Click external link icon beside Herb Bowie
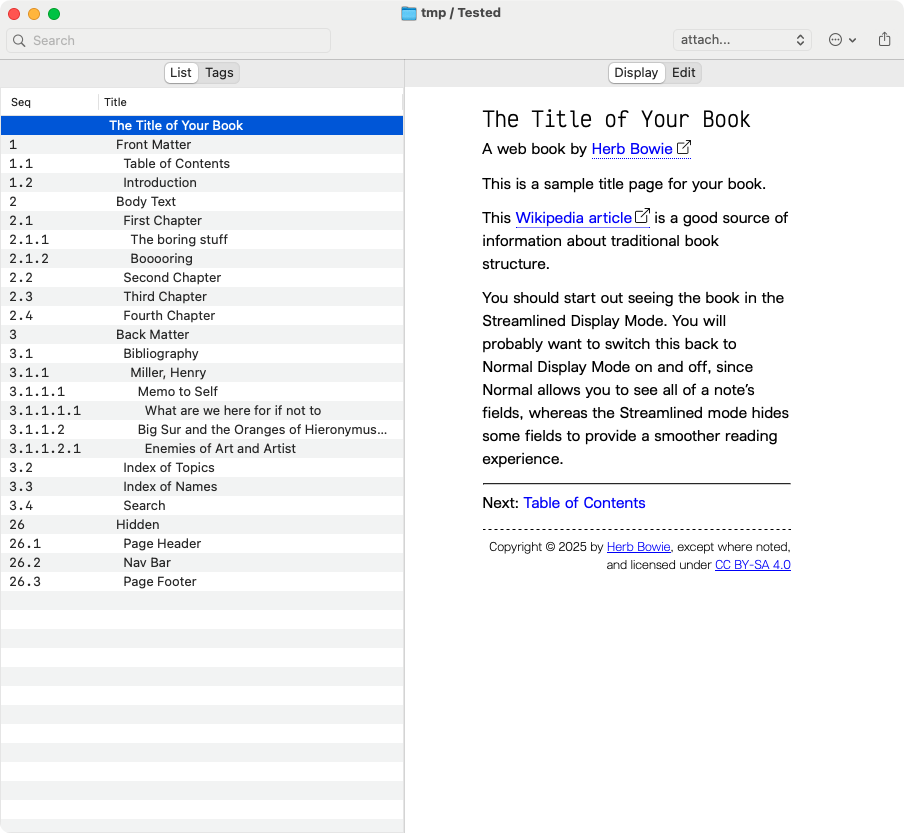904x833 pixels. click(x=684, y=148)
